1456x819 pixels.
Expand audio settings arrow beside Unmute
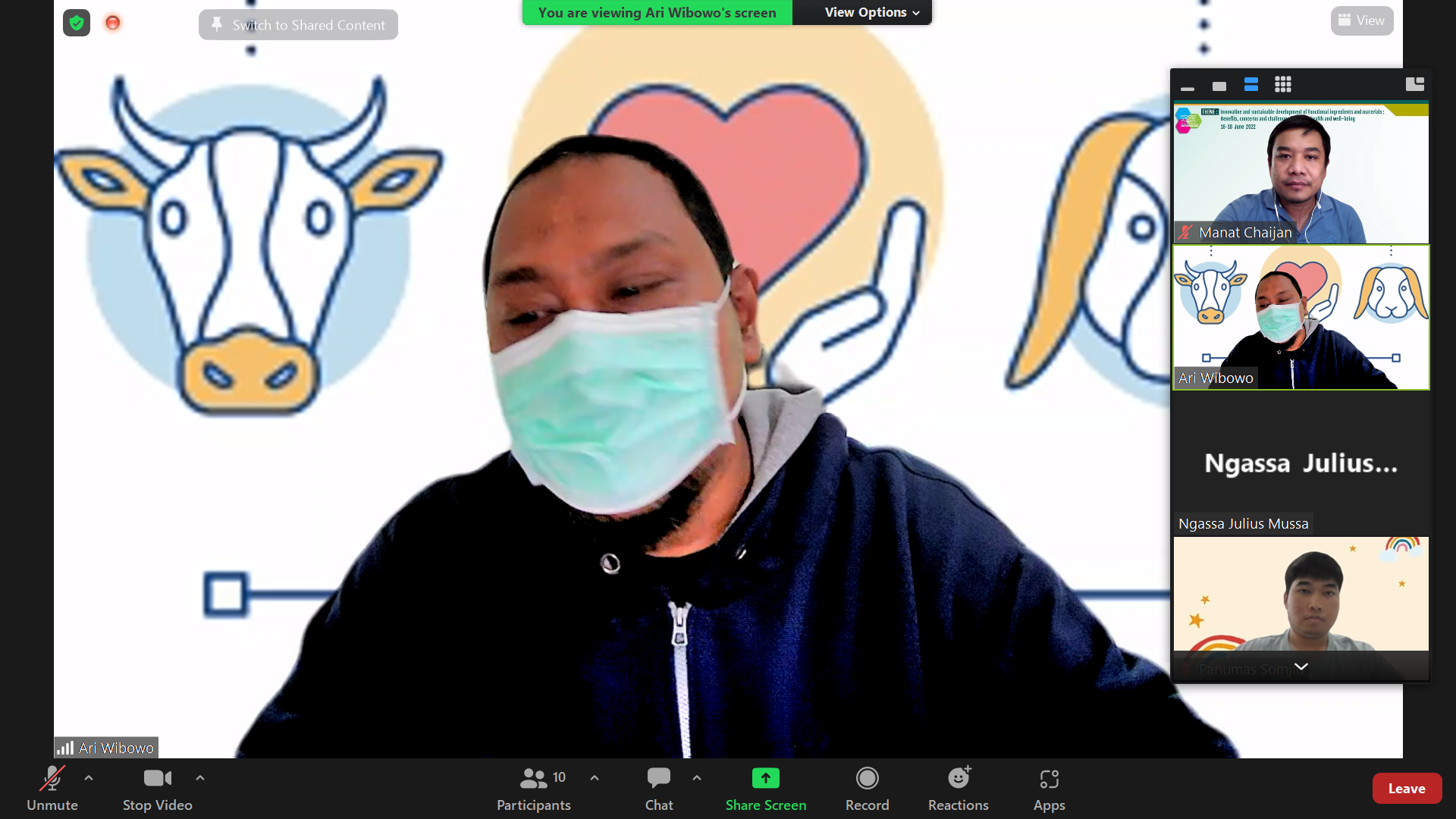89,777
